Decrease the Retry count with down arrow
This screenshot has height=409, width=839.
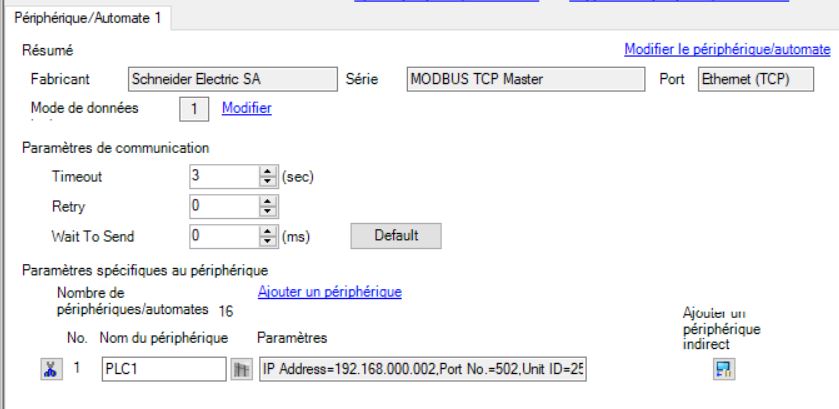click(x=270, y=211)
